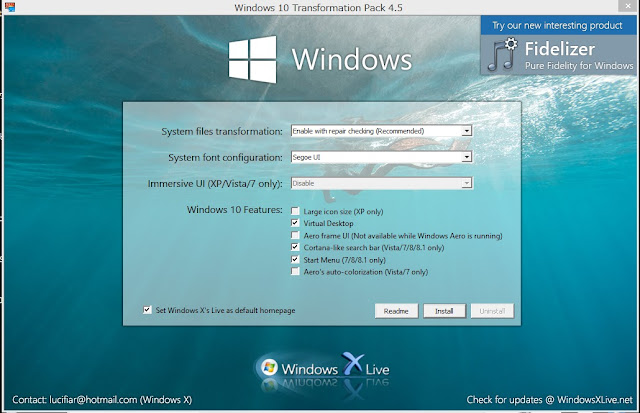Enable Aero's auto-colorization checkbox
Viewport: 640px width, 413px height.
(295, 271)
